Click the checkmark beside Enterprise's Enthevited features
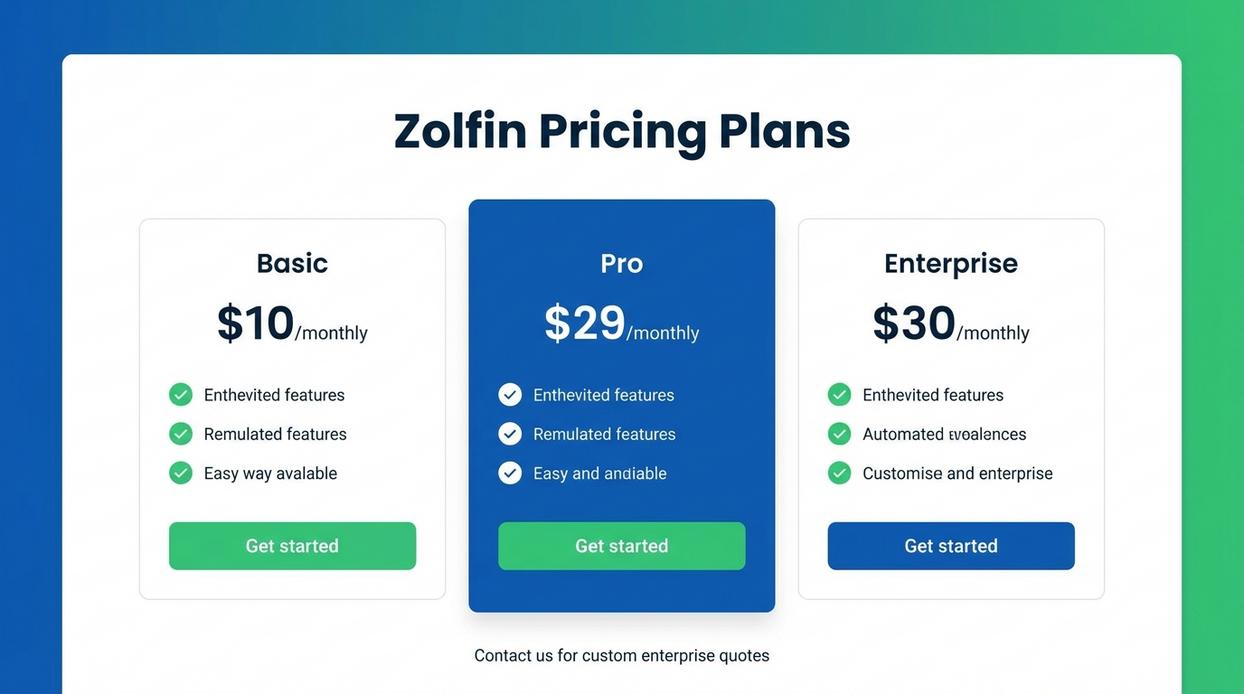Image resolution: width=1244 pixels, height=694 pixels. [x=839, y=394]
